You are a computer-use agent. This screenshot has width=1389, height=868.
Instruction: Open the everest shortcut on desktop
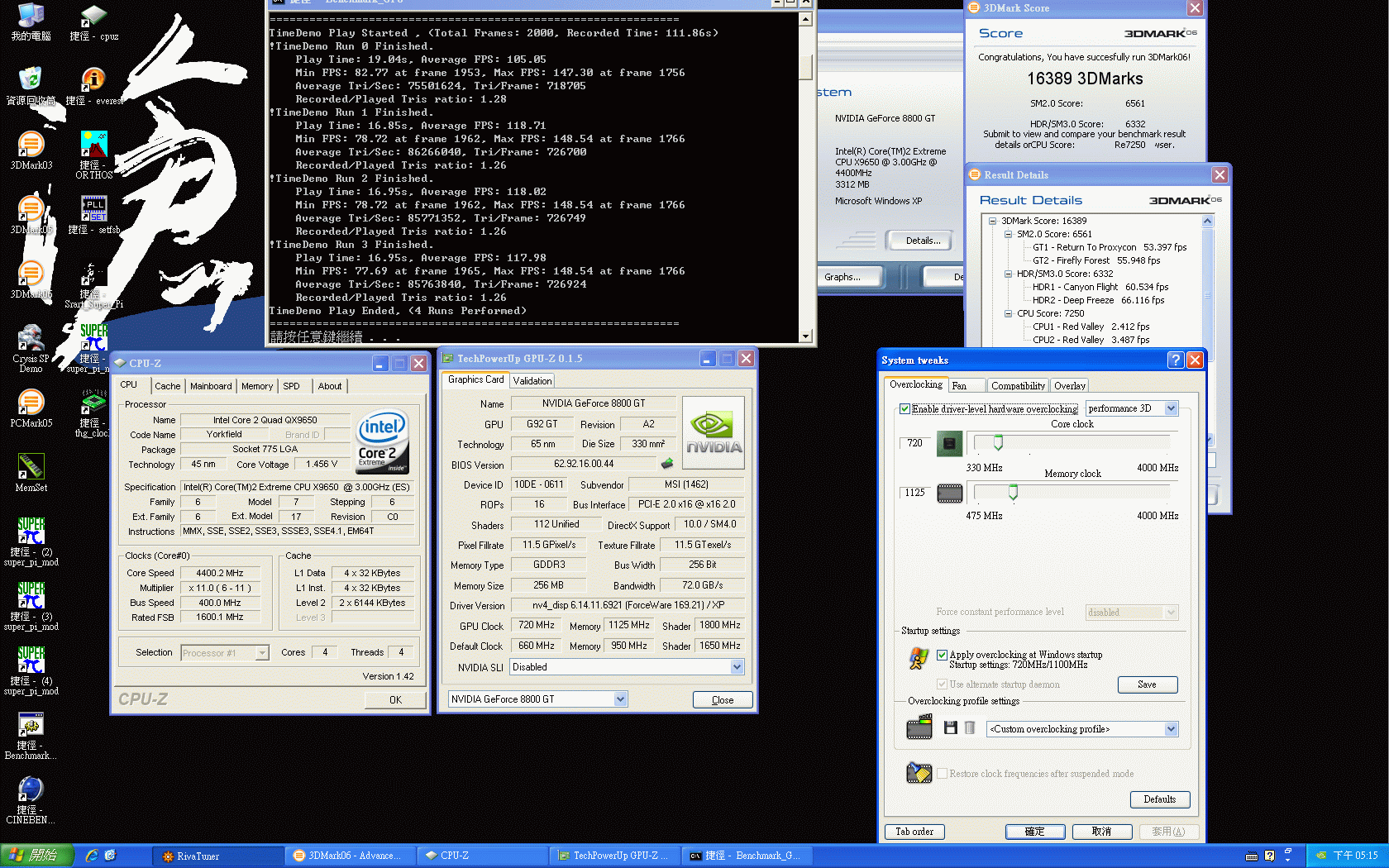tap(93, 86)
